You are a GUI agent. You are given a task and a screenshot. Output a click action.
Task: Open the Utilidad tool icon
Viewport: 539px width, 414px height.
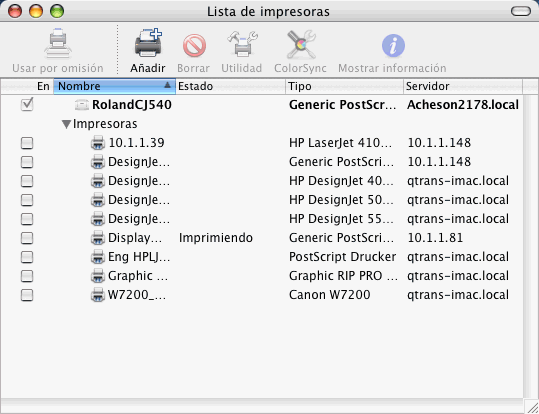242,44
